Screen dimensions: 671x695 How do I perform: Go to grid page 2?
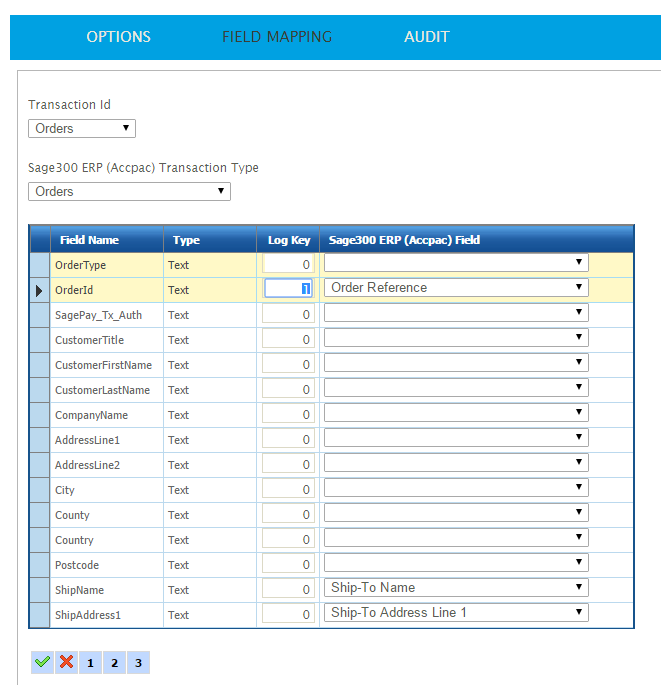[x=114, y=662]
